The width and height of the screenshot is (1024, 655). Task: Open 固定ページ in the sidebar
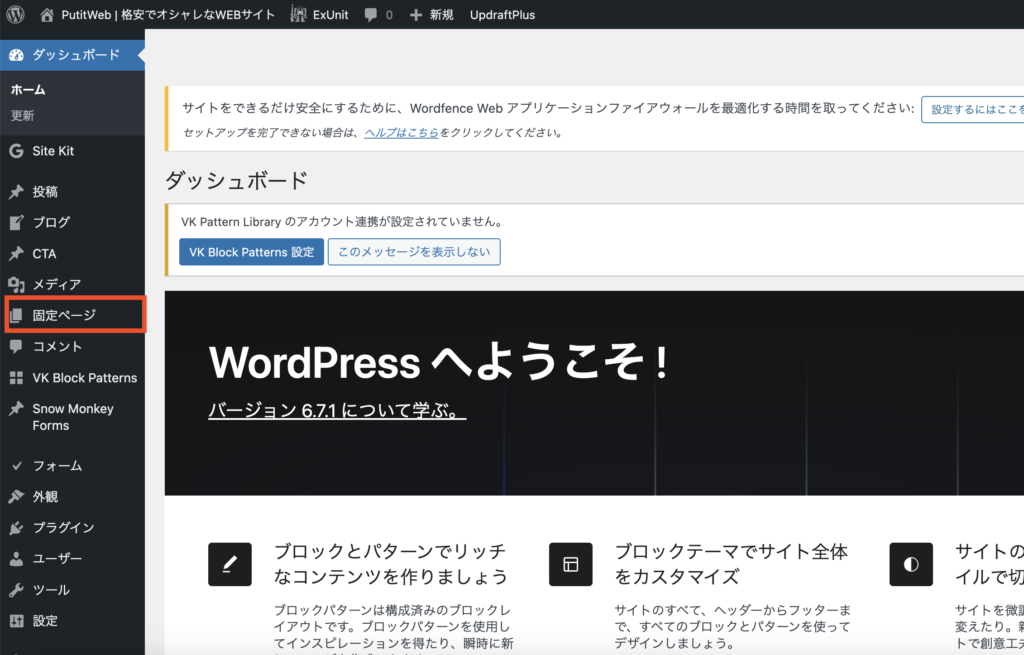click(64, 315)
